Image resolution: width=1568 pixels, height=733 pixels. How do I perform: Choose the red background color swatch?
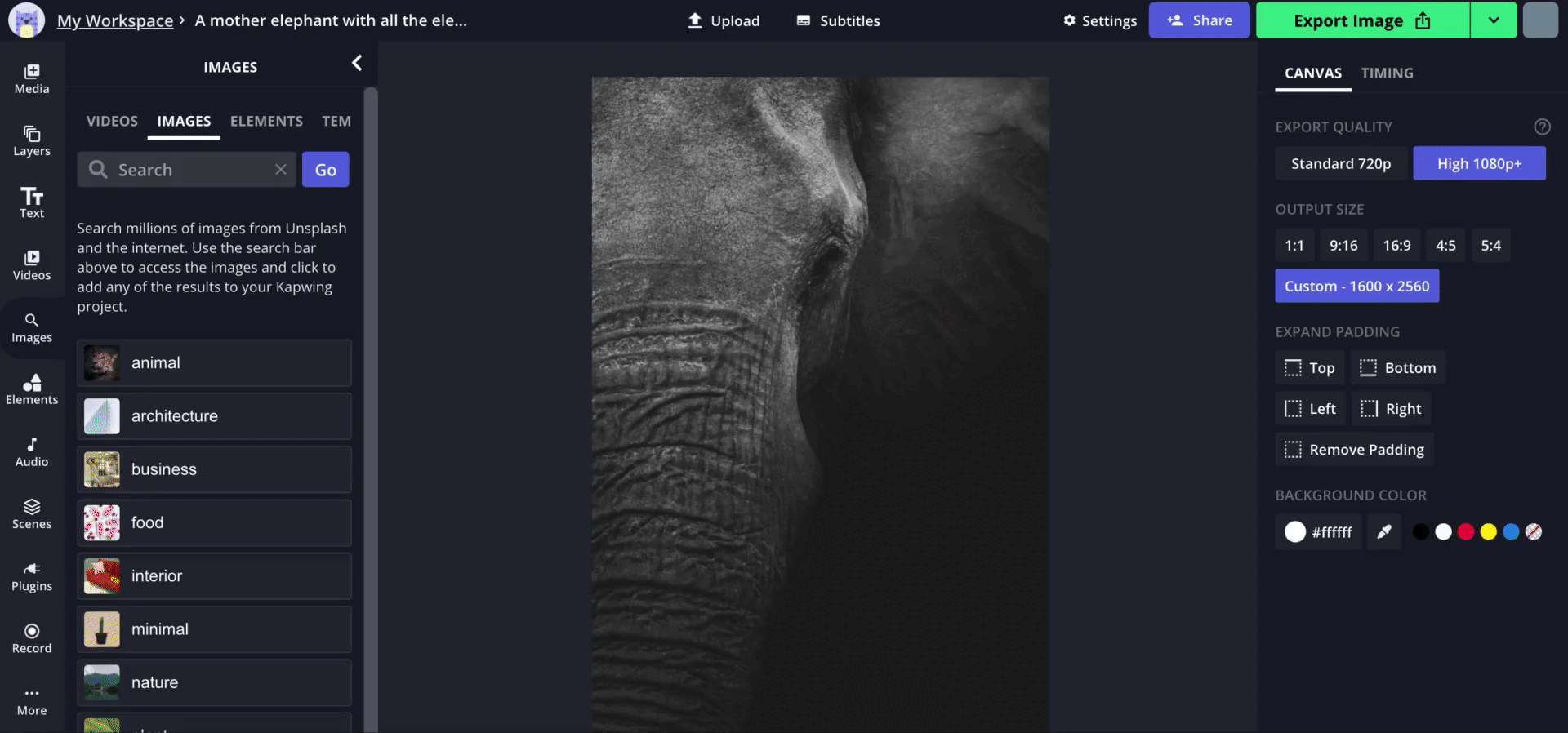[1466, 532]
